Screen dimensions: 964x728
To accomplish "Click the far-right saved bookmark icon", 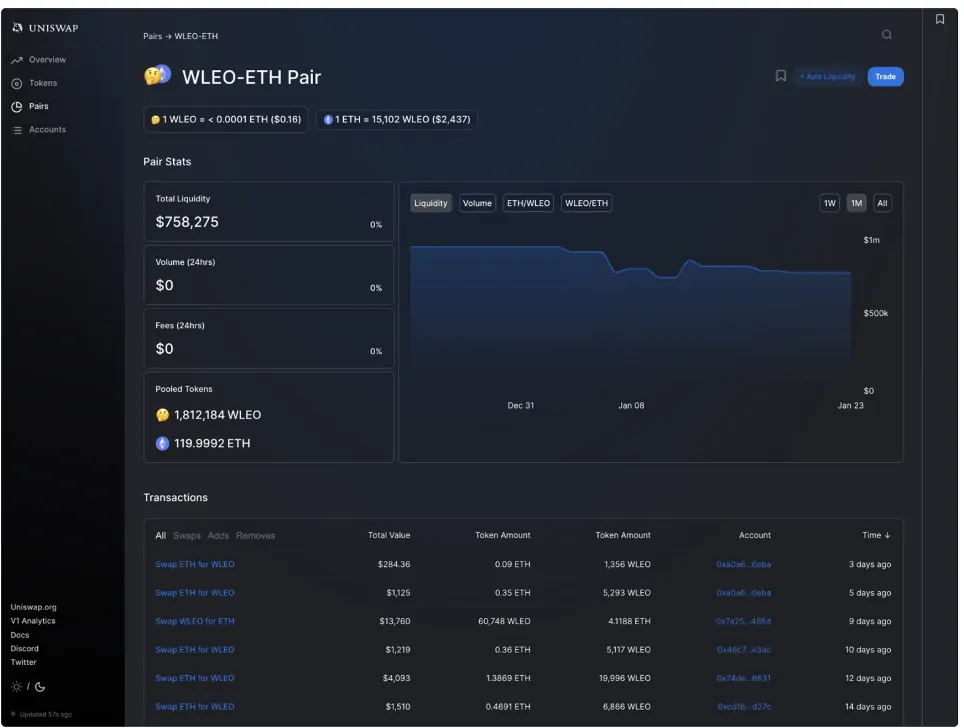I will click(939, 19).
